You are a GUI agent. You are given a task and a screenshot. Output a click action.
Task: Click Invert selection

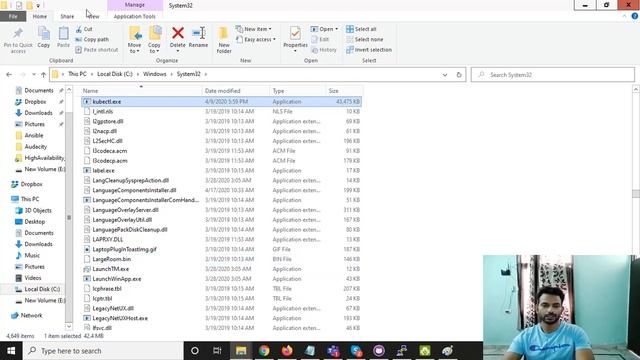point(369,50)
